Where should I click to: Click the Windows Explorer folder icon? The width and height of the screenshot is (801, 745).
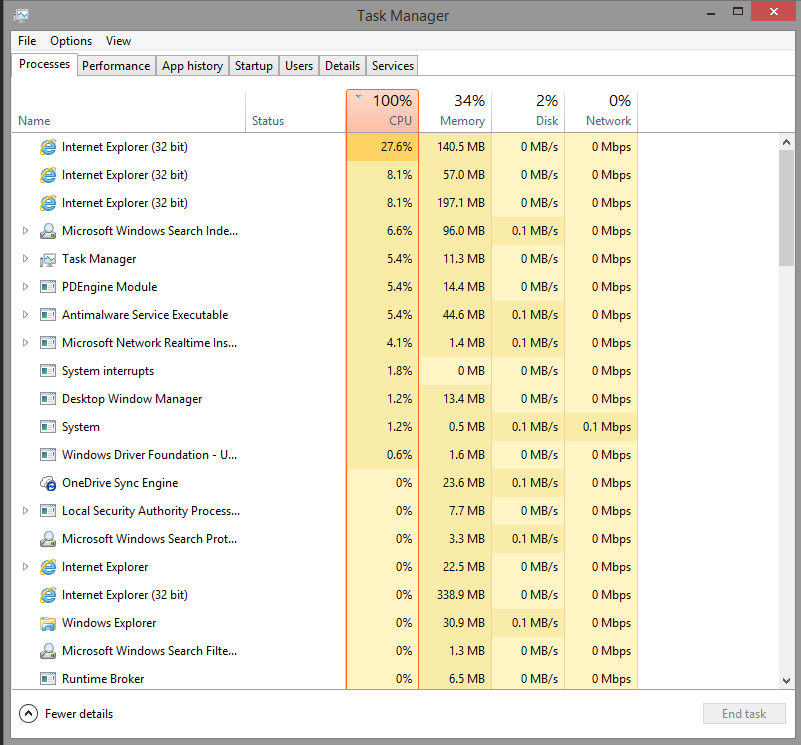48,623
